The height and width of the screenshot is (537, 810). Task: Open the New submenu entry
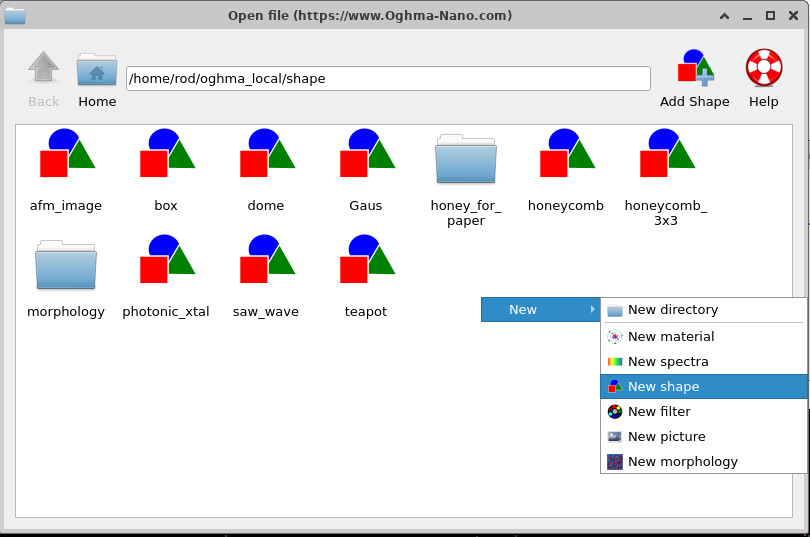pos(540,309)
